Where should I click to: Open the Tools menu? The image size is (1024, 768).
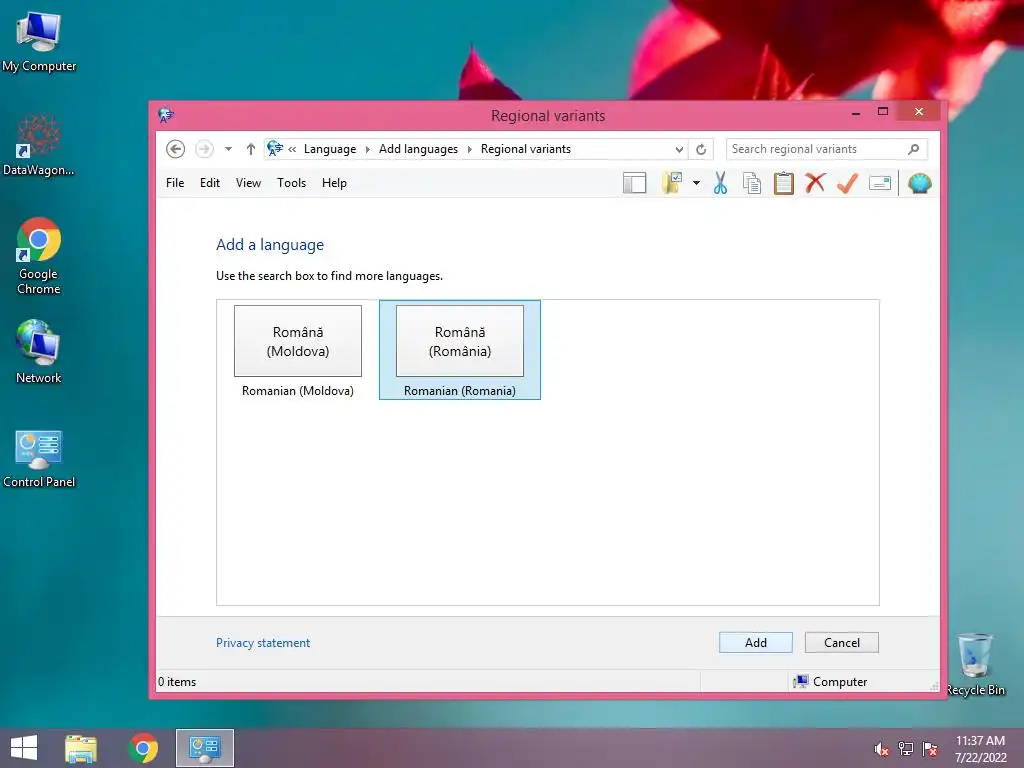click(291, 183)
